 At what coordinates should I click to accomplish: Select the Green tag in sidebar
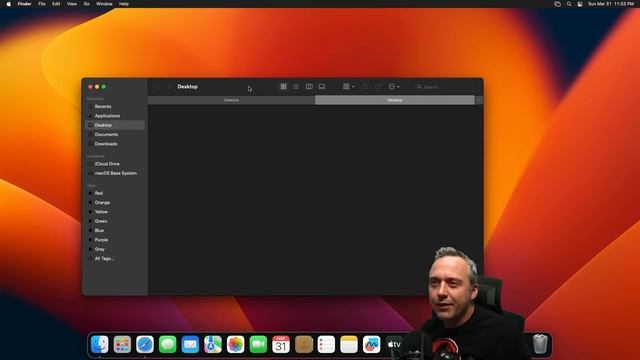tap(116, 221)
